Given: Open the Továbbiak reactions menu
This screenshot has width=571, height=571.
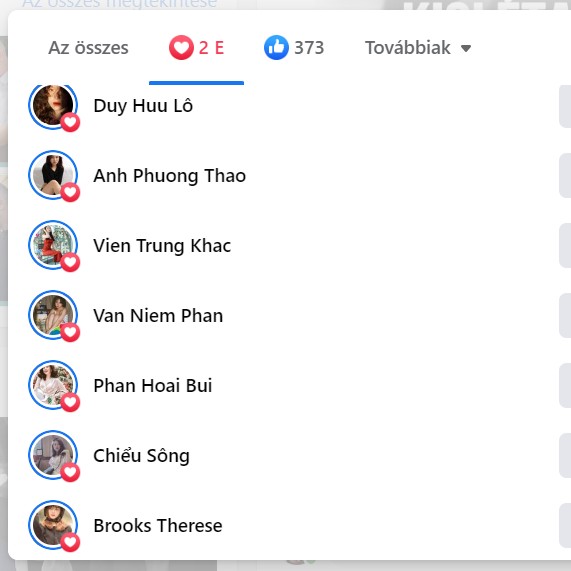Looking at the screenshot, I should coord(418,48).
